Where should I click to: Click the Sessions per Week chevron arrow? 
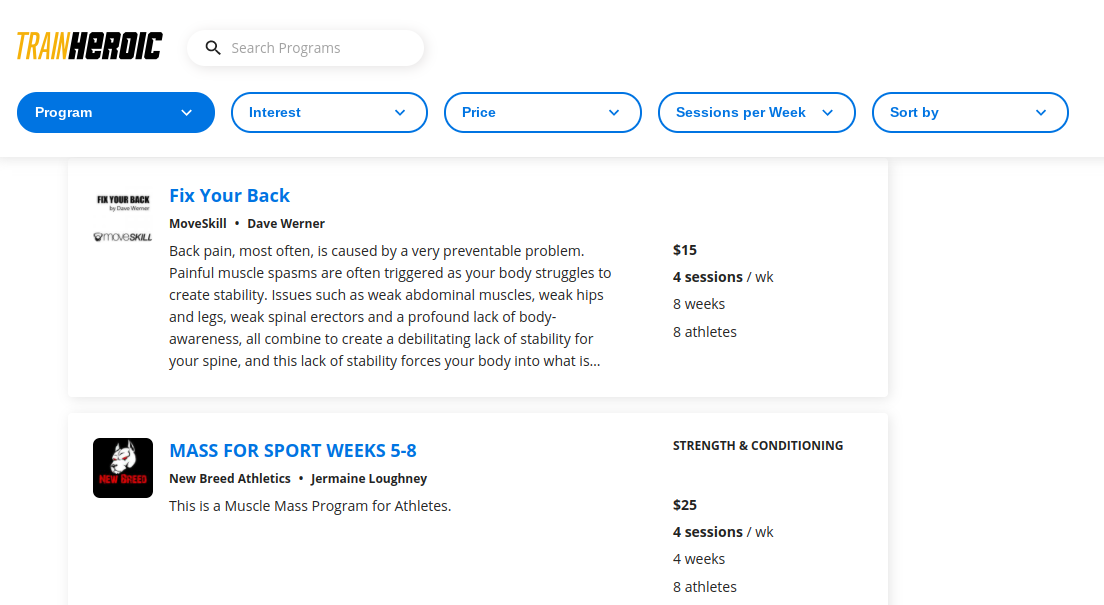click(828, 113)
